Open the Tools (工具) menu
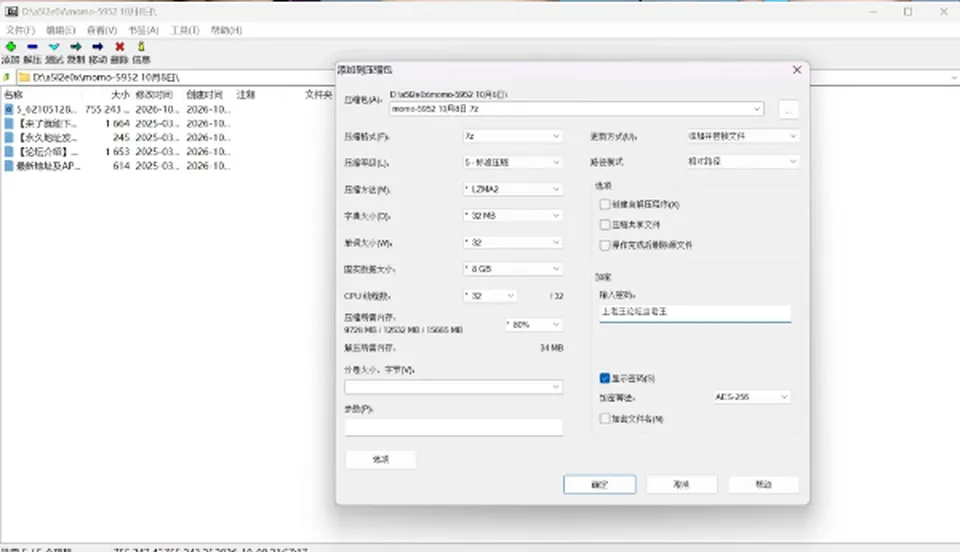 pyautogui.click(x=184, y=30)
